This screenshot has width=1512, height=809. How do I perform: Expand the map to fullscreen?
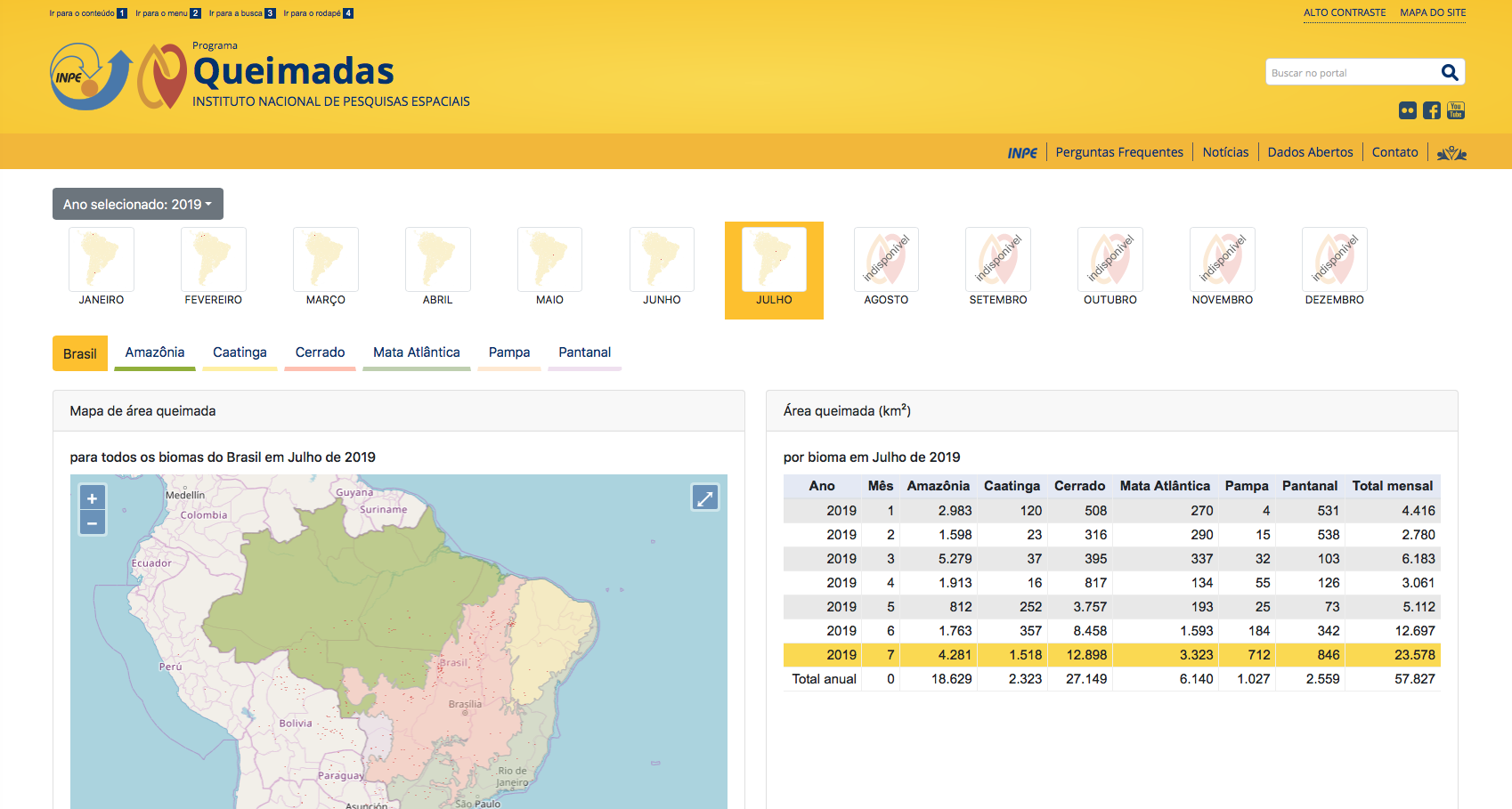coord(705,498)
